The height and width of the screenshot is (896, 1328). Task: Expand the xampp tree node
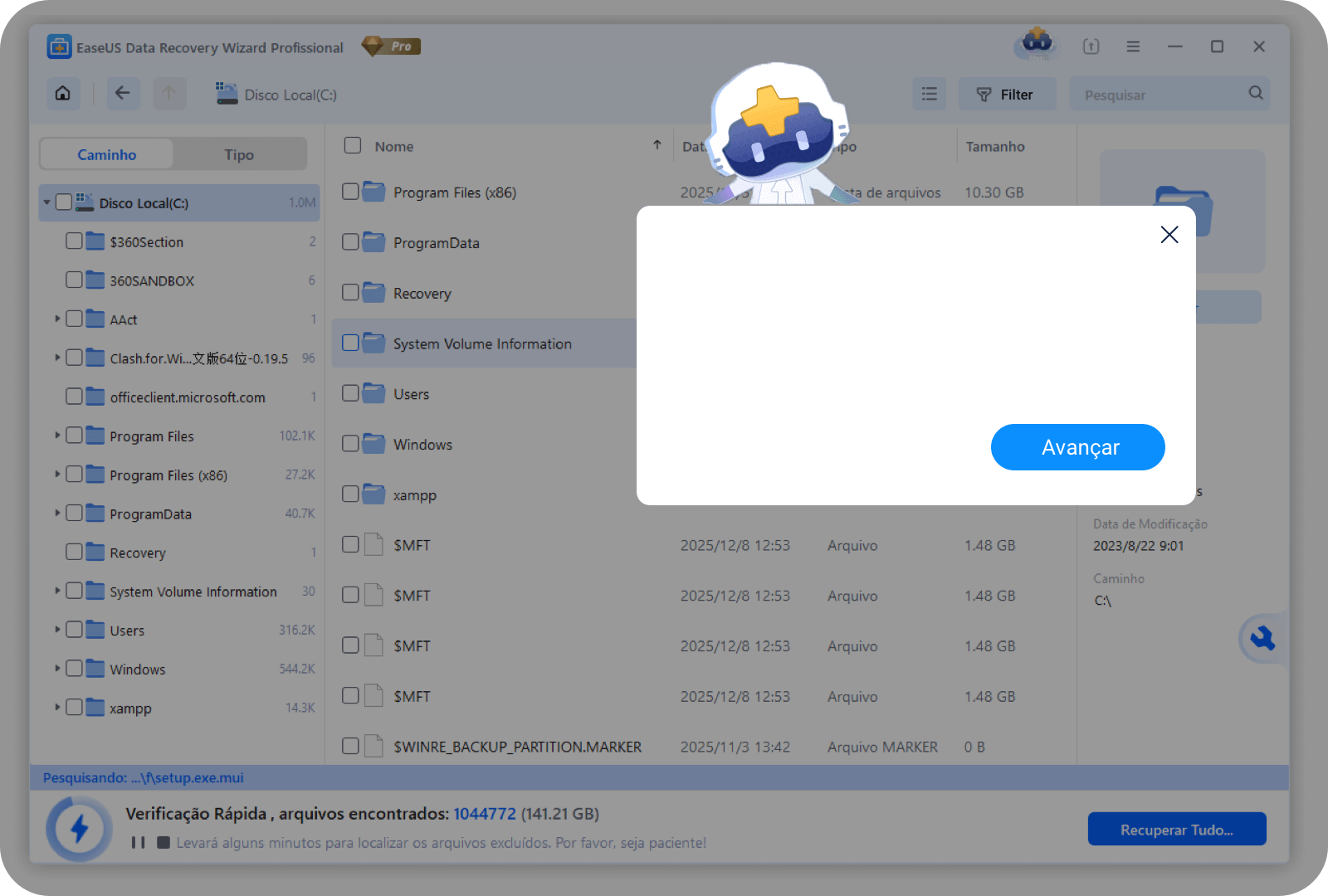point(57,708)
